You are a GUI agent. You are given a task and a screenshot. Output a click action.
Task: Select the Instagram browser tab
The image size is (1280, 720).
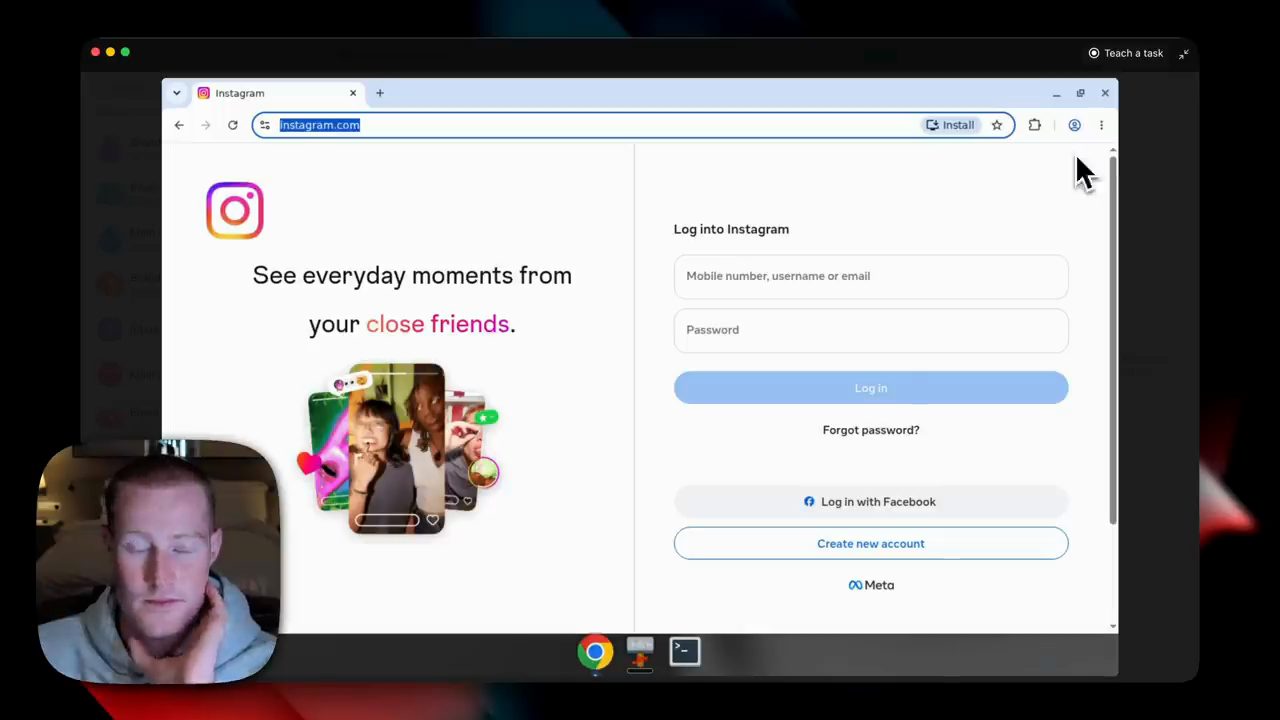point(277,93)
